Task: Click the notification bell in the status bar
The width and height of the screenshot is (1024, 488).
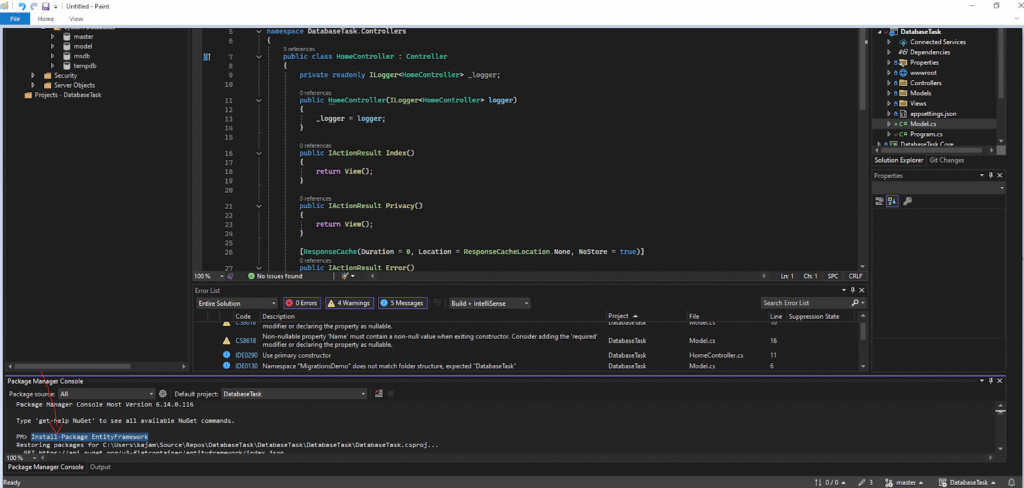Action: pos(1010,482)
